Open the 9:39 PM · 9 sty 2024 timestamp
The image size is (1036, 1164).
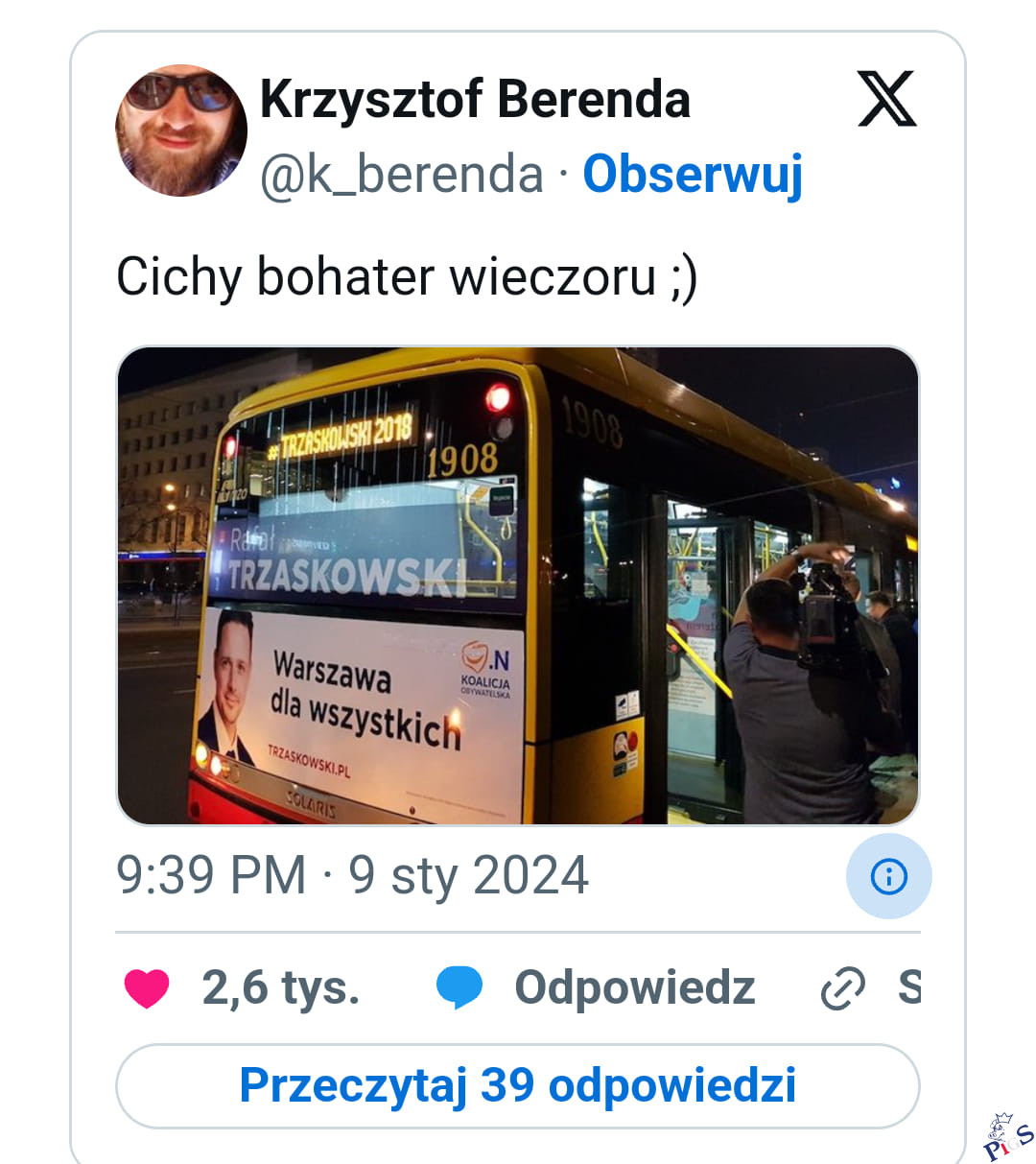(x=352, y=875)
